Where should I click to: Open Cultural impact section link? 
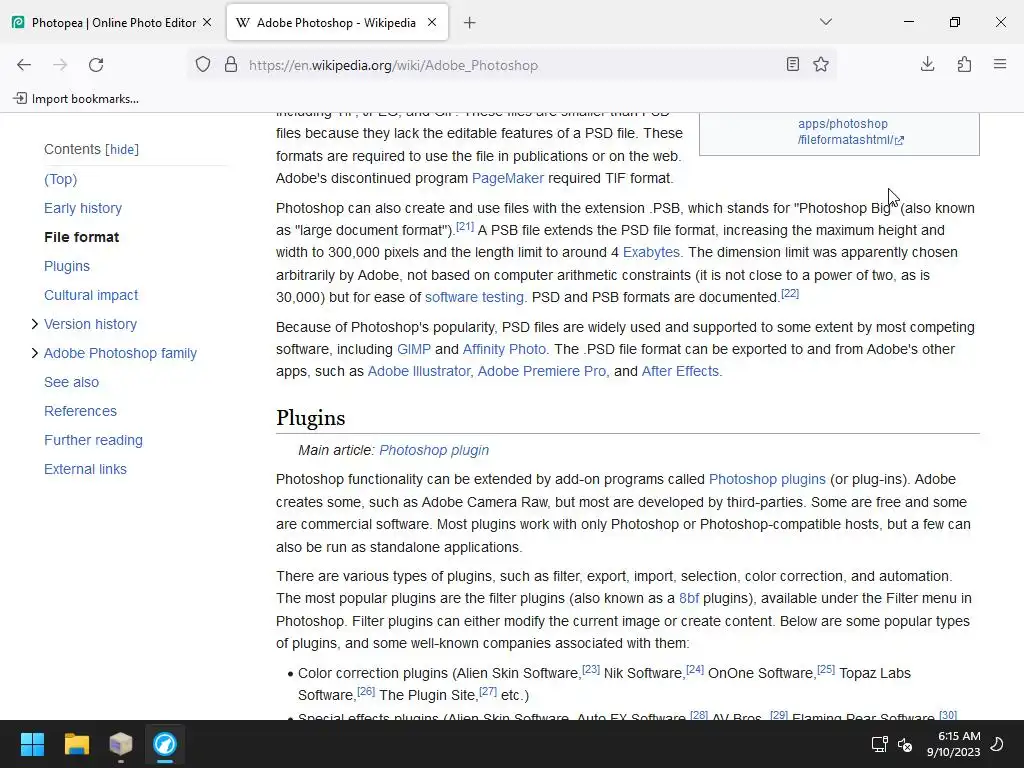click(91, 295)
